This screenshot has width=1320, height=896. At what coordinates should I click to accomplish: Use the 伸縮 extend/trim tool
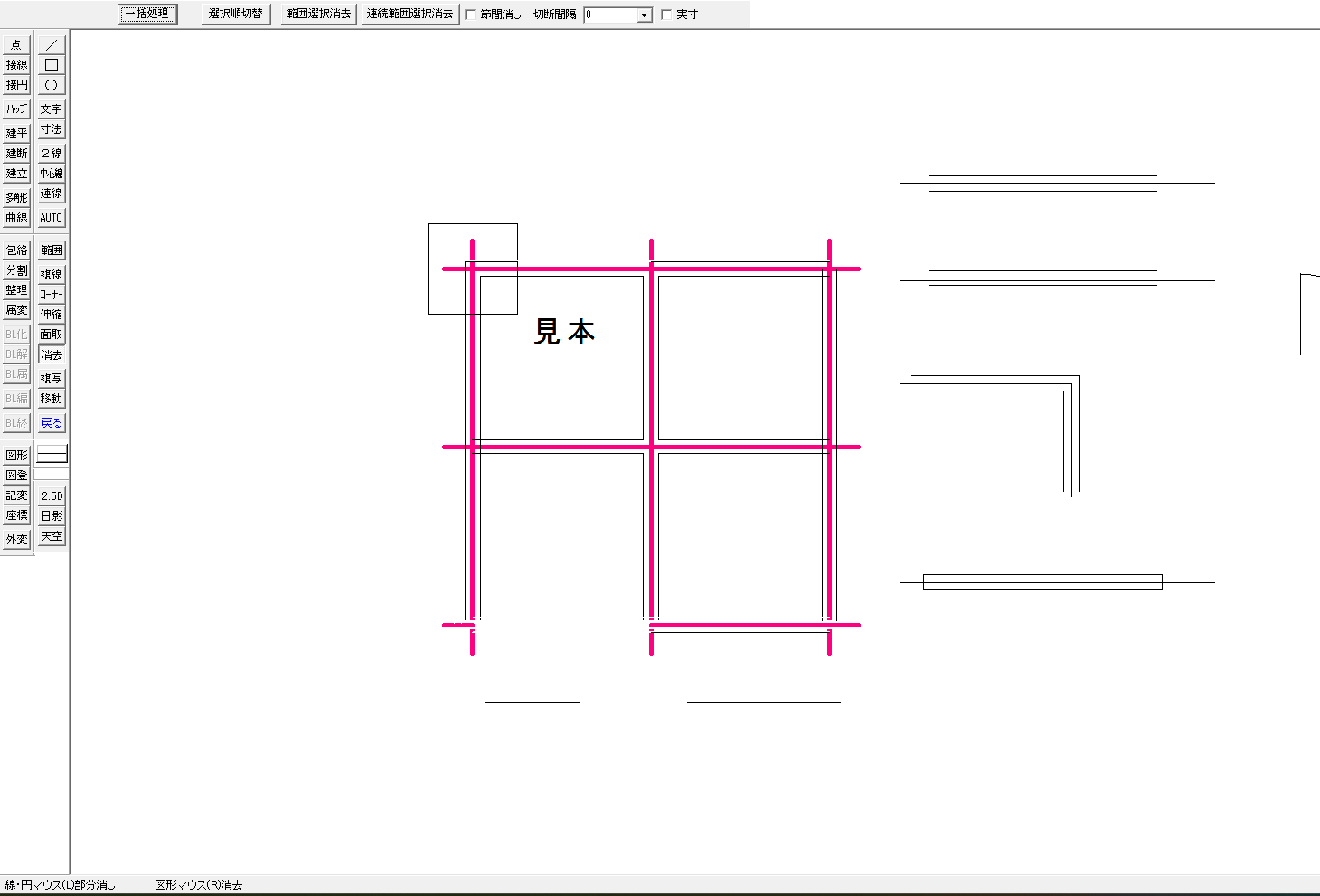pos(52,314)
